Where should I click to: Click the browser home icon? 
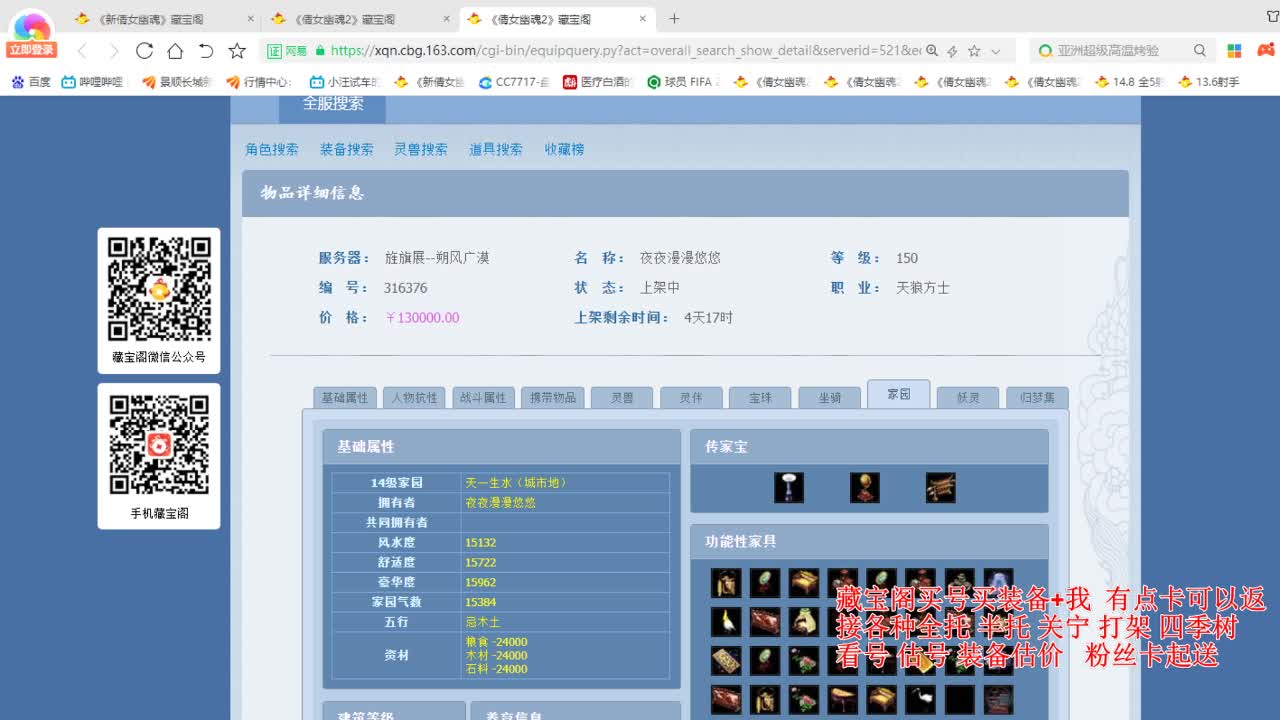174,50
